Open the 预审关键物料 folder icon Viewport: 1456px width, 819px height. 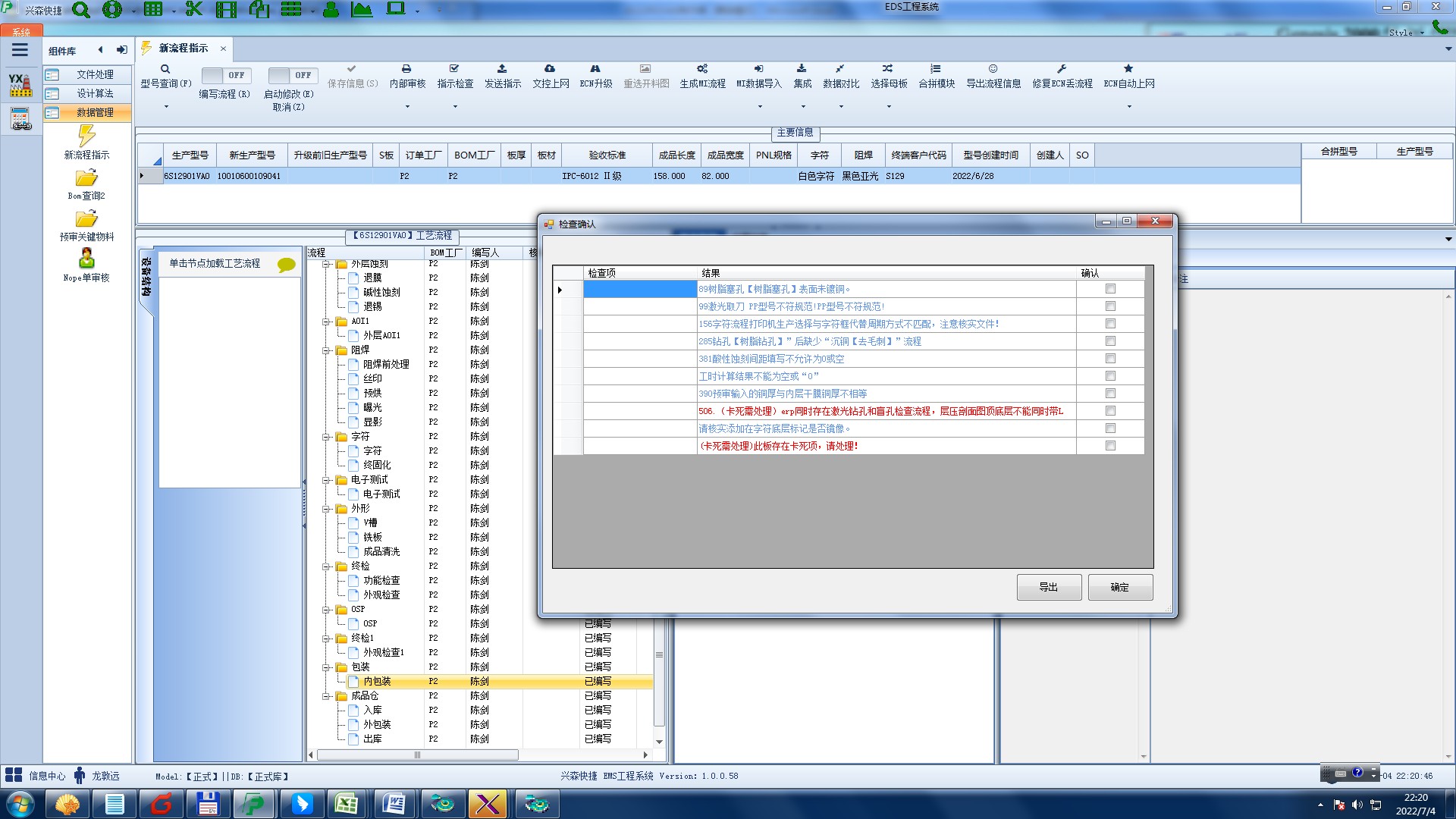86,219
